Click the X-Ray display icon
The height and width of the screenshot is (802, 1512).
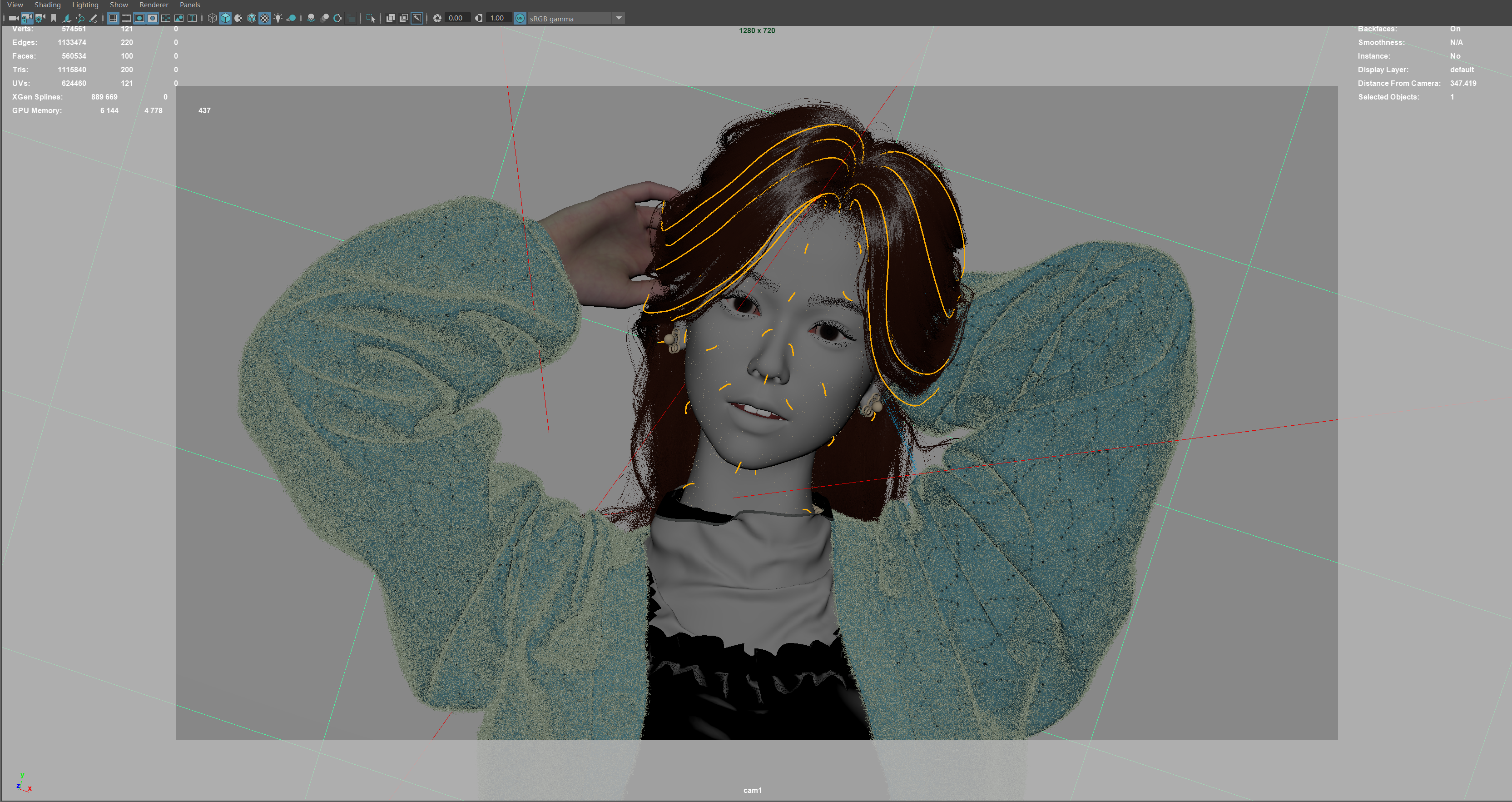390,18
